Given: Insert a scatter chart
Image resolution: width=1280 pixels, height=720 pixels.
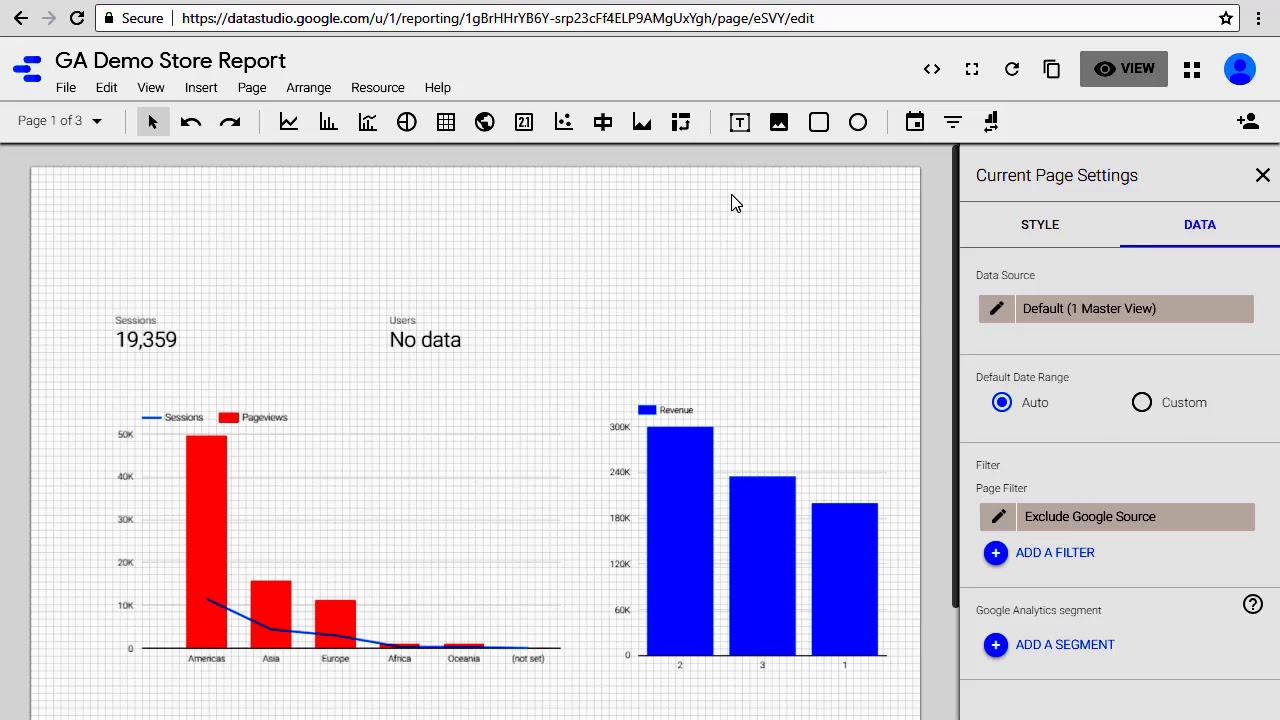Looking at the screenshot, I should pyautogui.click(x=563, y=122).
